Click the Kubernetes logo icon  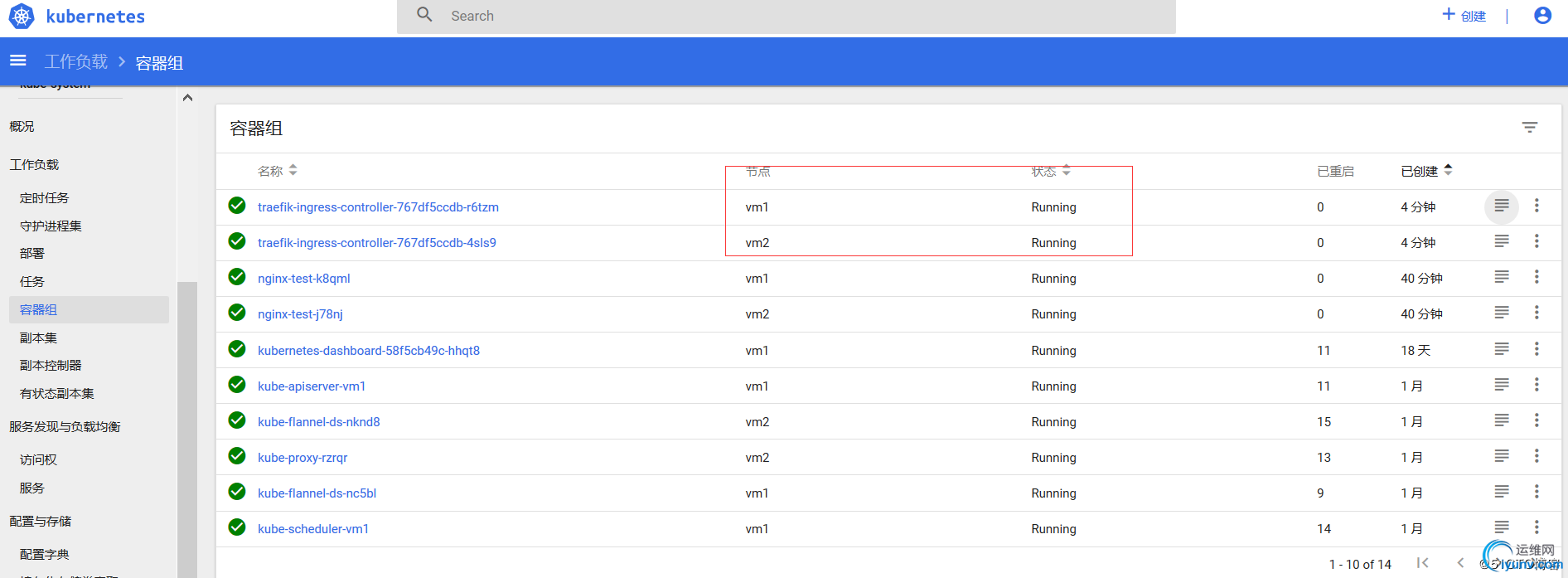point(22,16)
